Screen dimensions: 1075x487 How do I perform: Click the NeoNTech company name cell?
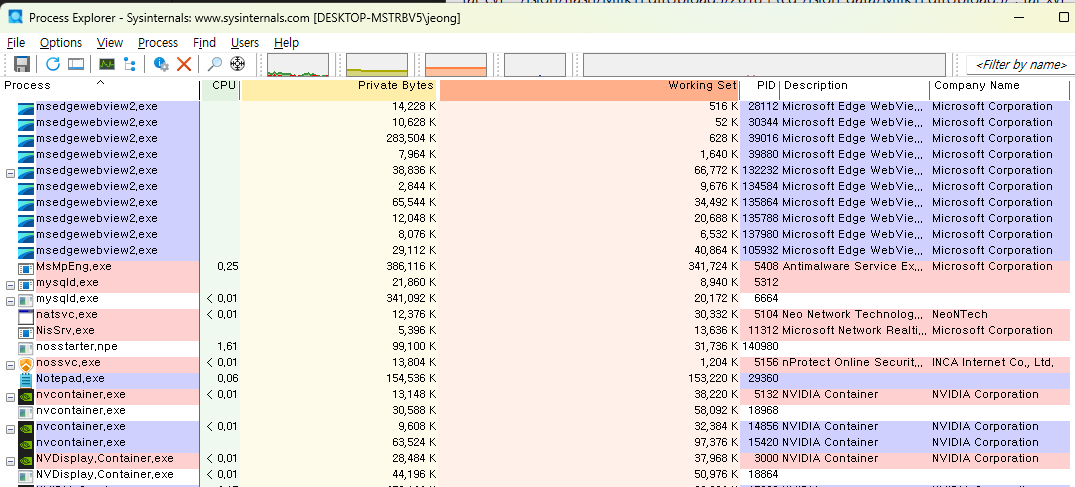pos(960,315)
